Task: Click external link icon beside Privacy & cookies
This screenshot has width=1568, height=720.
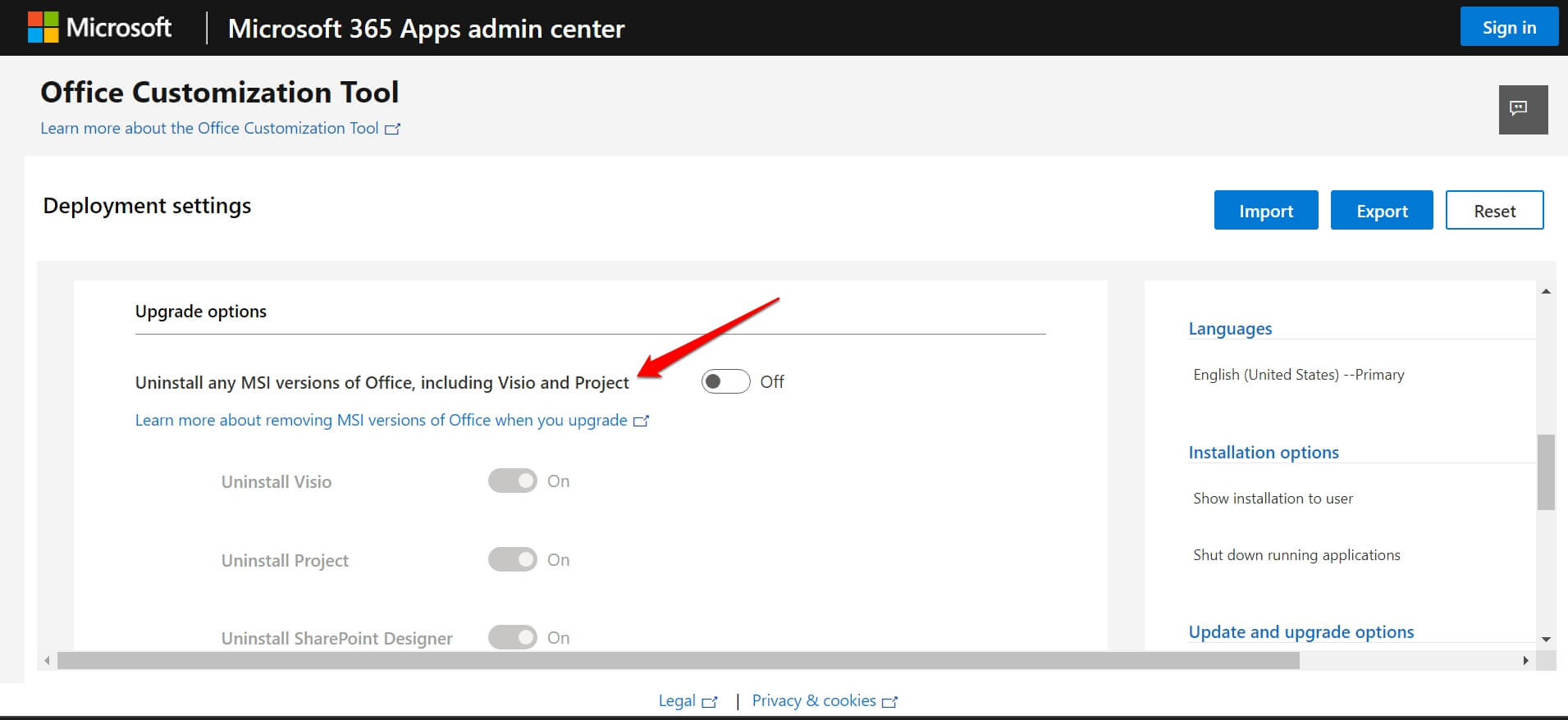Action: point(889,702)
